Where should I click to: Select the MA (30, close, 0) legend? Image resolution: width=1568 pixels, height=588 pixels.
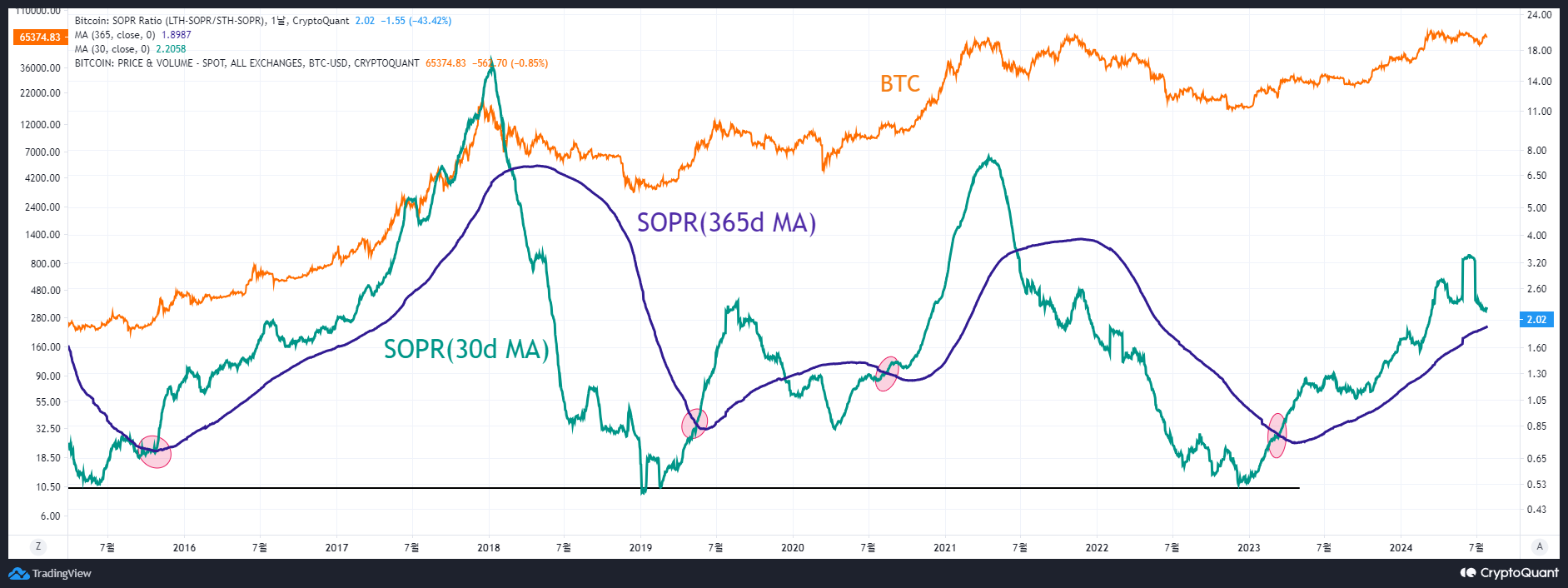point(112,49)
